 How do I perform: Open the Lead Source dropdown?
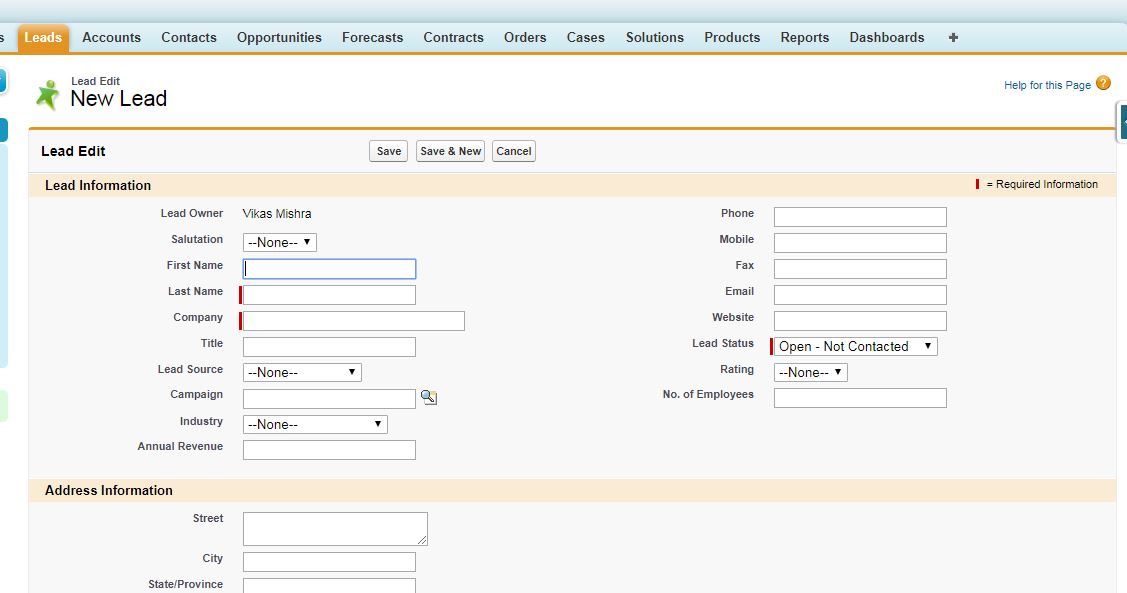pyautogui.click(x=302, y=373)
